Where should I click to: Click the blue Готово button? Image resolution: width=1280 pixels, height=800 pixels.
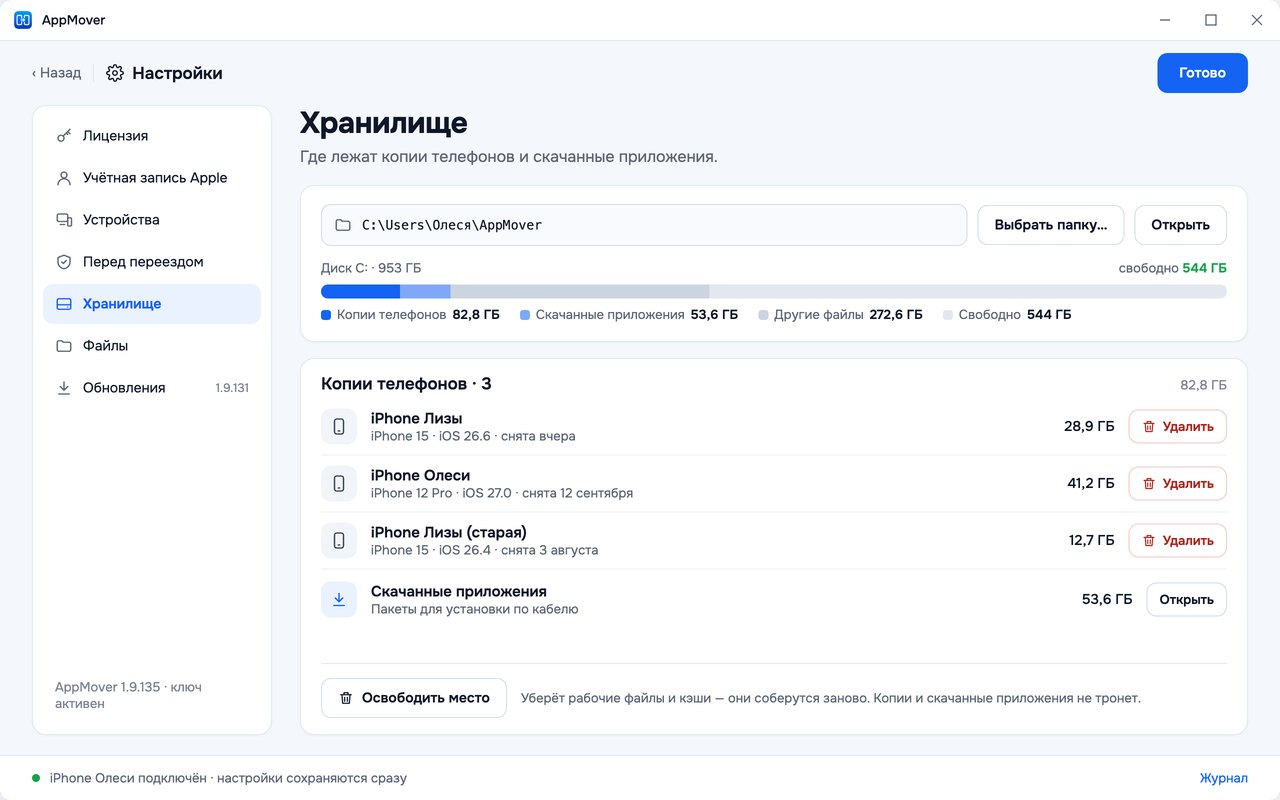(x=1202, y=73)
